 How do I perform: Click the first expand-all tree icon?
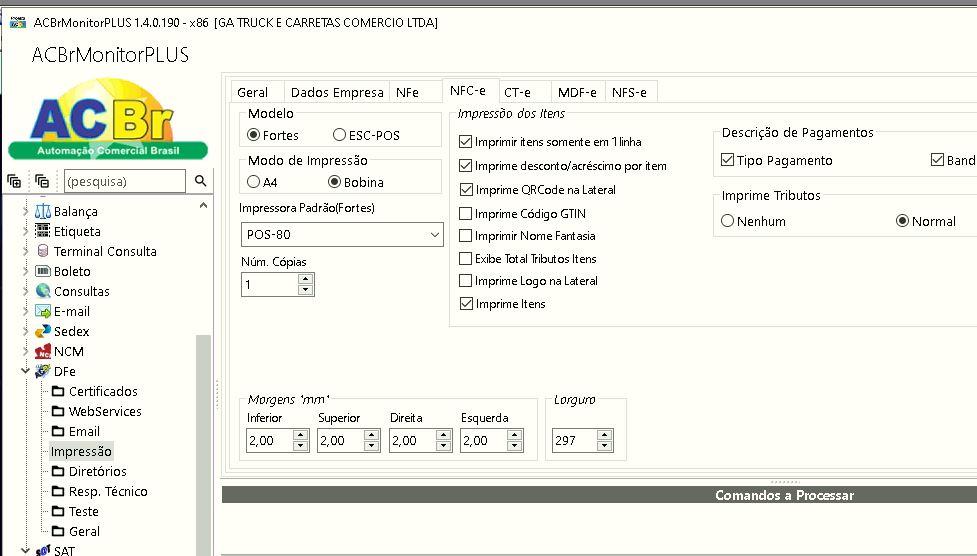[x=14, y=181]
